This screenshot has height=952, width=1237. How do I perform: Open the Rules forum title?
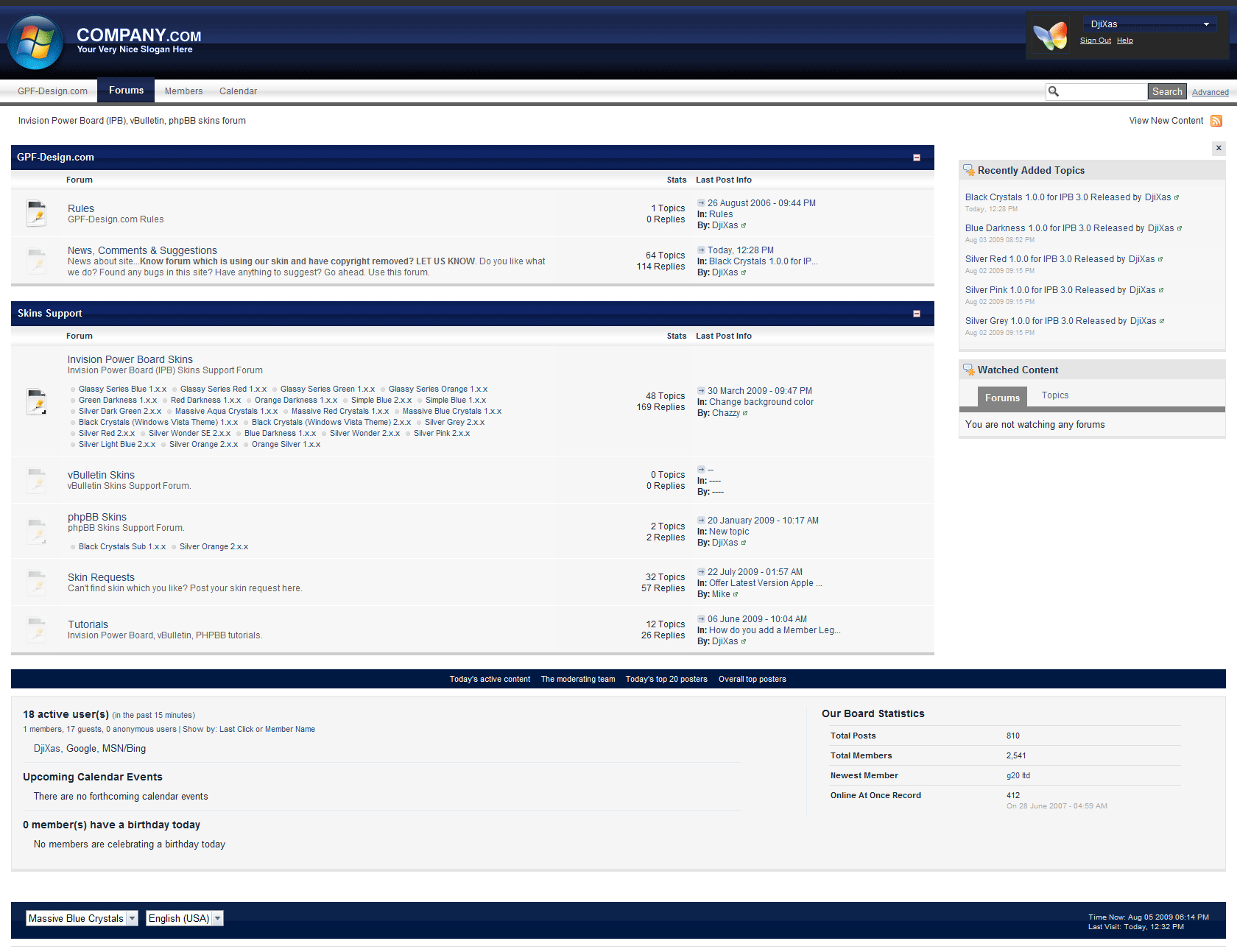click(81, 208)
